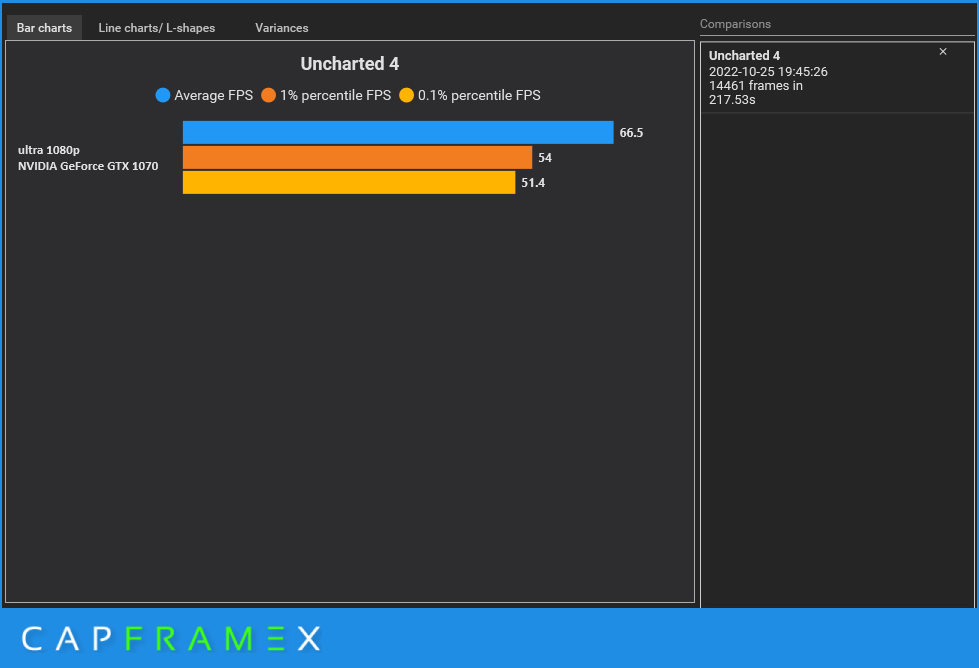Click the 66.5 value label
Viewport: 979px width, 668px height.
pos(631,132)
